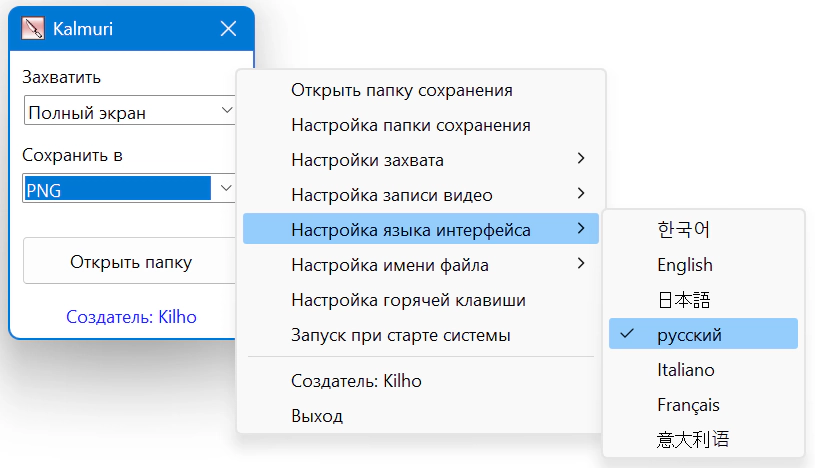Select the checked русский language option

(x=689, y=334)
